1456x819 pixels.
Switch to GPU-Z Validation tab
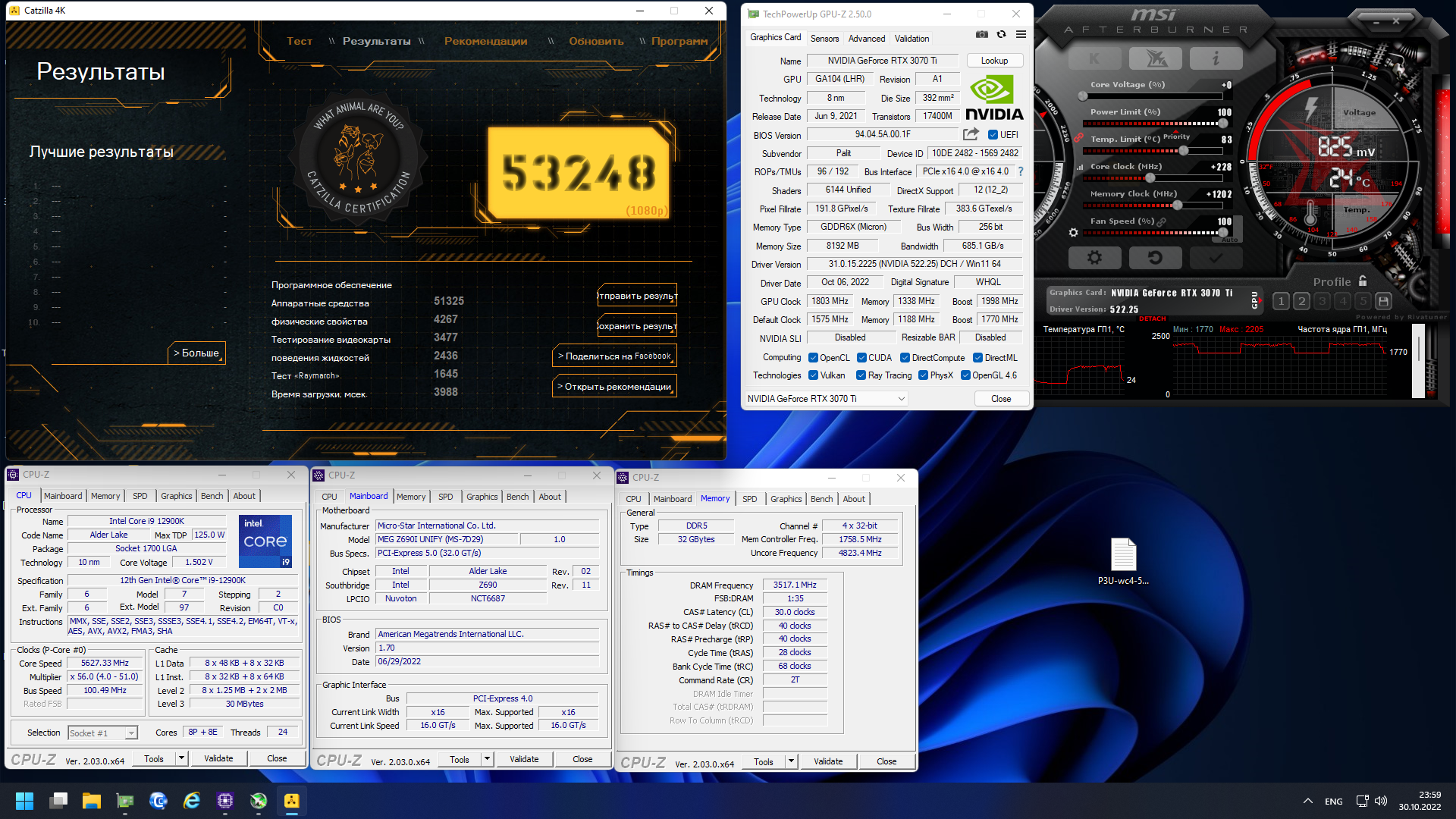pyautogui.click(x=912, y=38)
